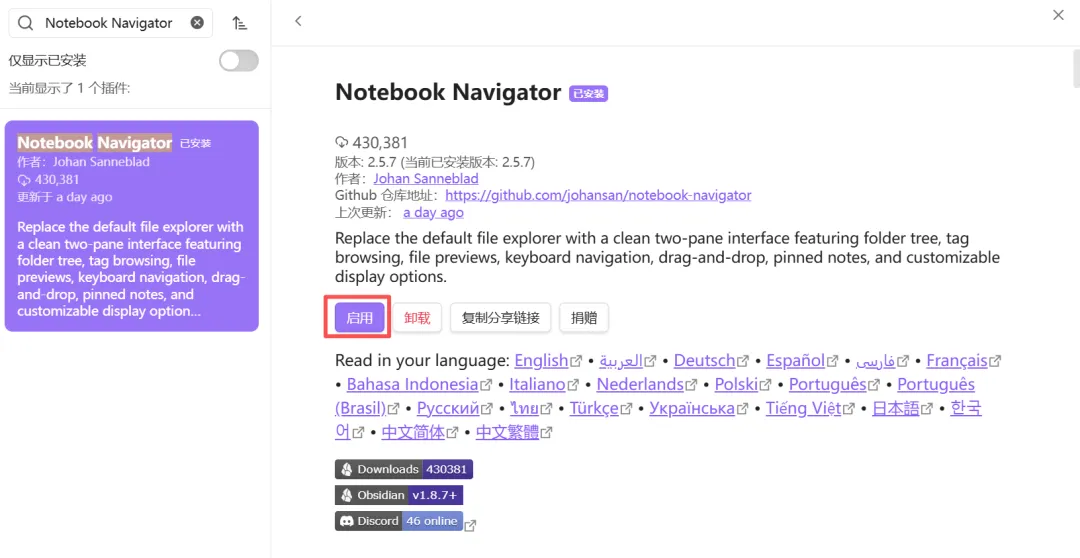This screenshot has width=1080, height=558.
Task: Click the 'a day ago' update link
Action: coord(433,212)
